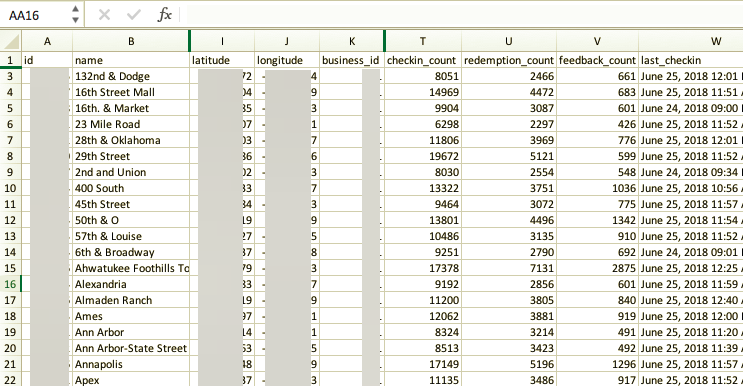The image size is (743, 386).
Task: Click last_checkin 'June 24, 2018 09:34' cell
Action: (691, 172)
